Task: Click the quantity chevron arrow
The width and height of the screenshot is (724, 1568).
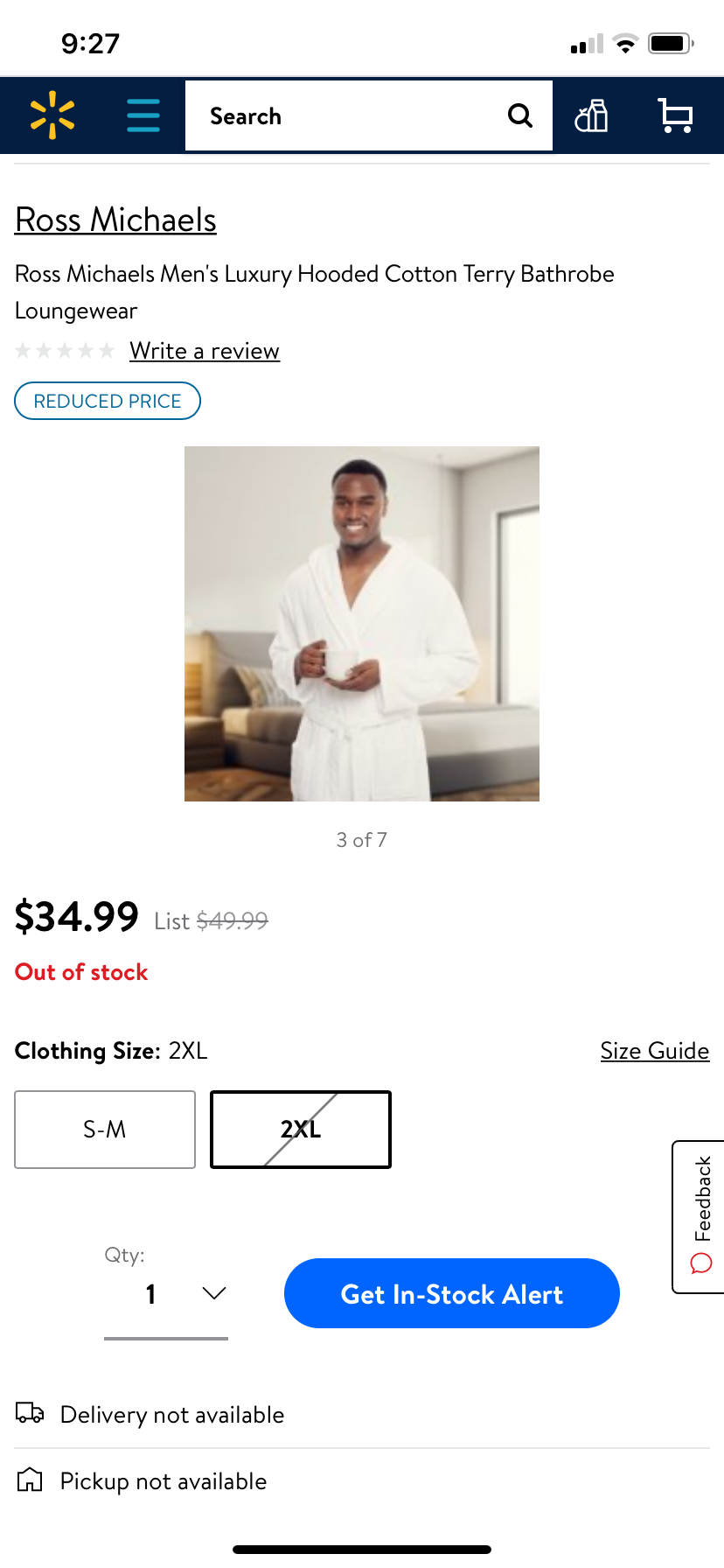Action: pyautogui.click(x=214, y=1293)
